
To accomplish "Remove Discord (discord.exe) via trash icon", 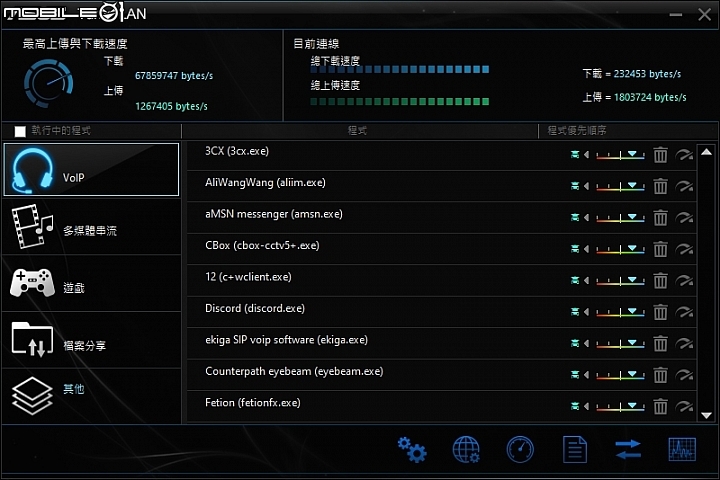I will pyautogui.click(x=660, y=312).
